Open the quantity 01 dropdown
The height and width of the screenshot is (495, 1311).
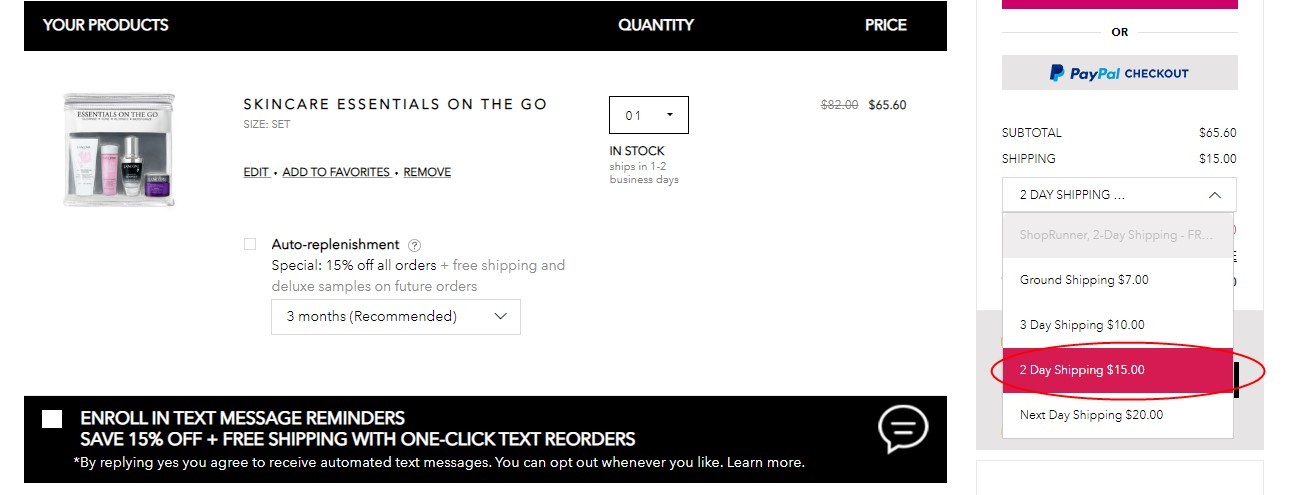pos(648,115)
